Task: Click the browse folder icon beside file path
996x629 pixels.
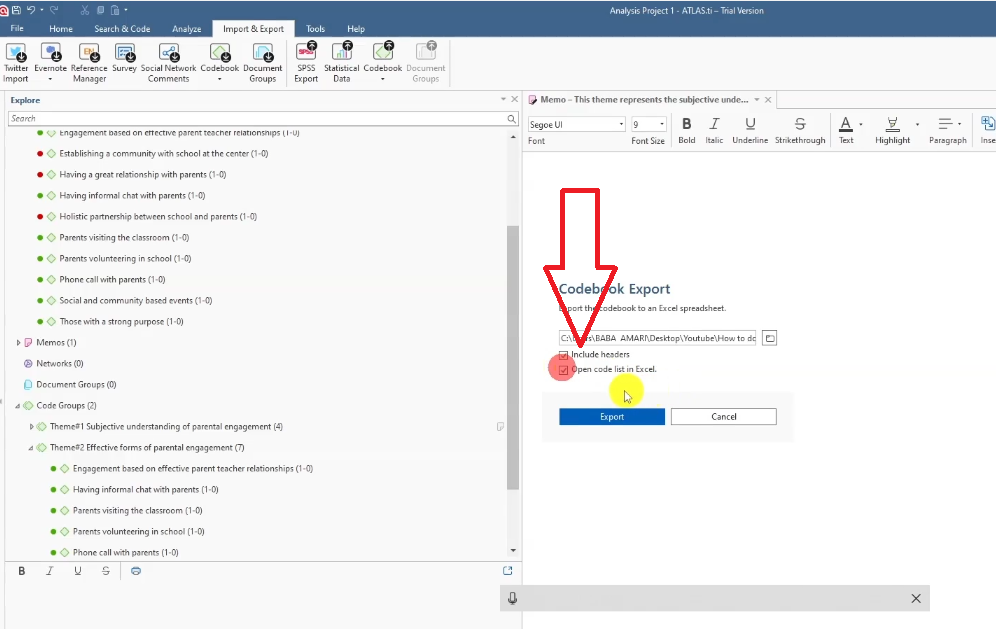Action: point(769,338)
